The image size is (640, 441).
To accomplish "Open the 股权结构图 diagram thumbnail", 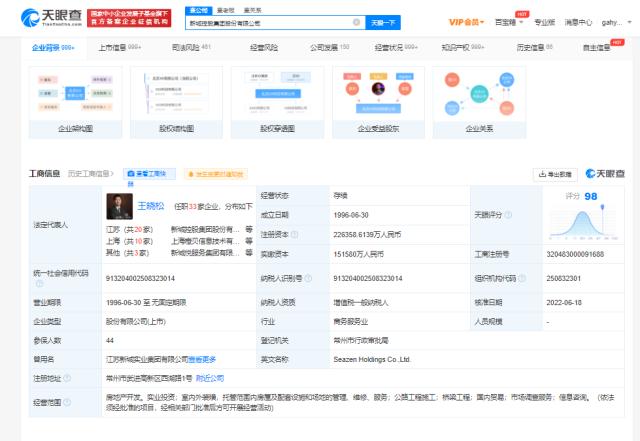I will coord(177,98).
